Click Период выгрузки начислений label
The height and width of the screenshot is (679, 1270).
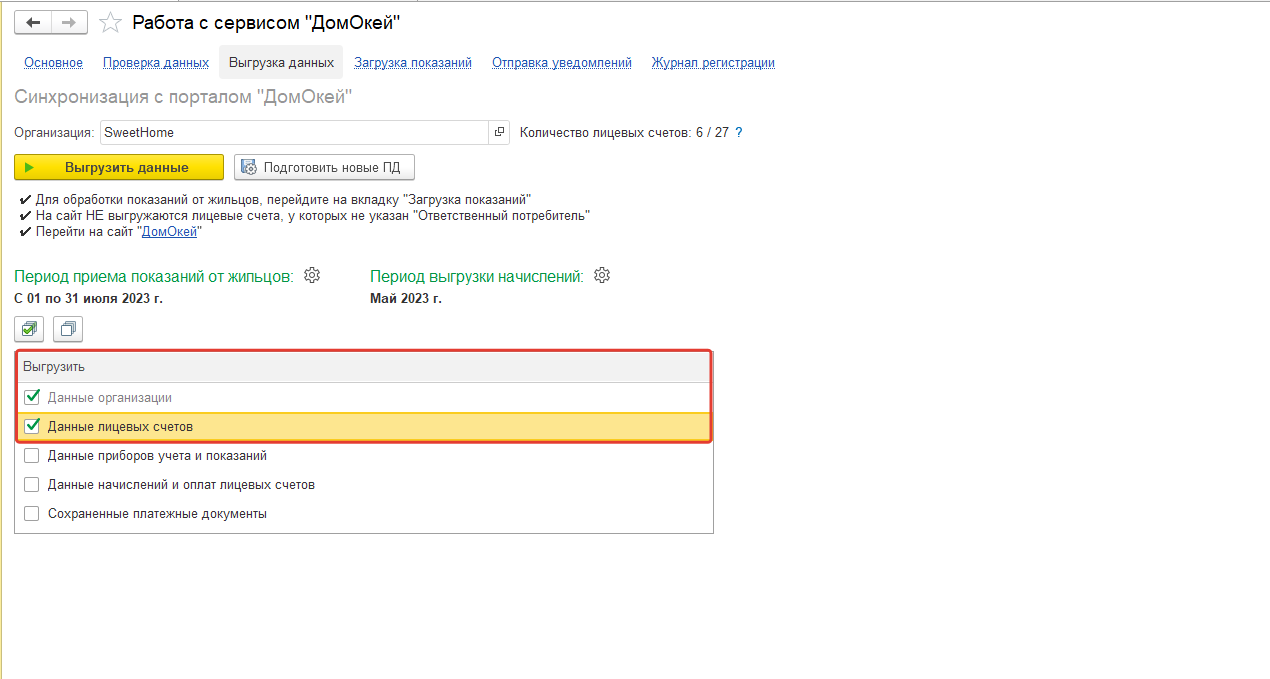point(477,276)
